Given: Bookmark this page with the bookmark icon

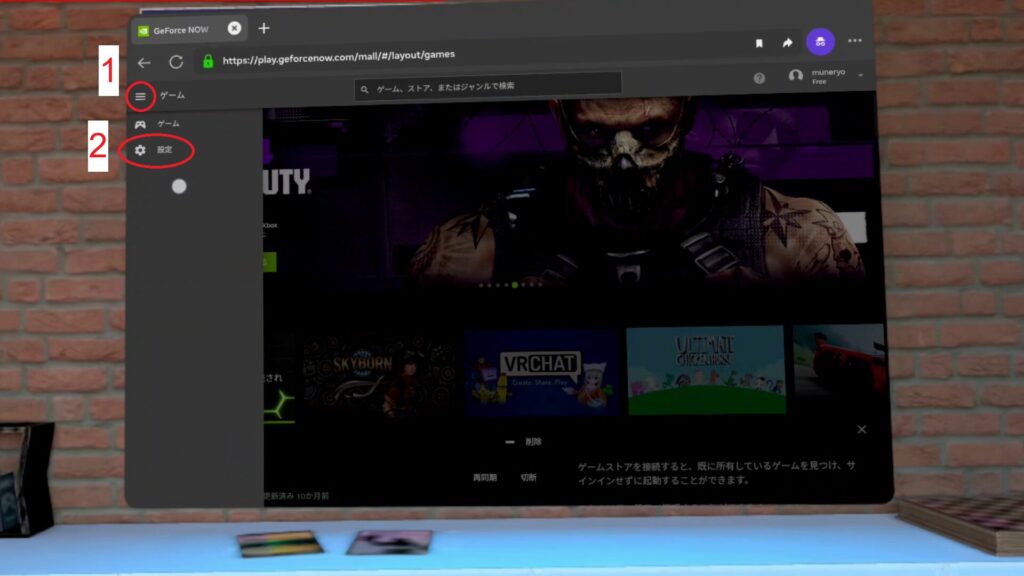Looking at the screenshot, I should tap(759, 43).
